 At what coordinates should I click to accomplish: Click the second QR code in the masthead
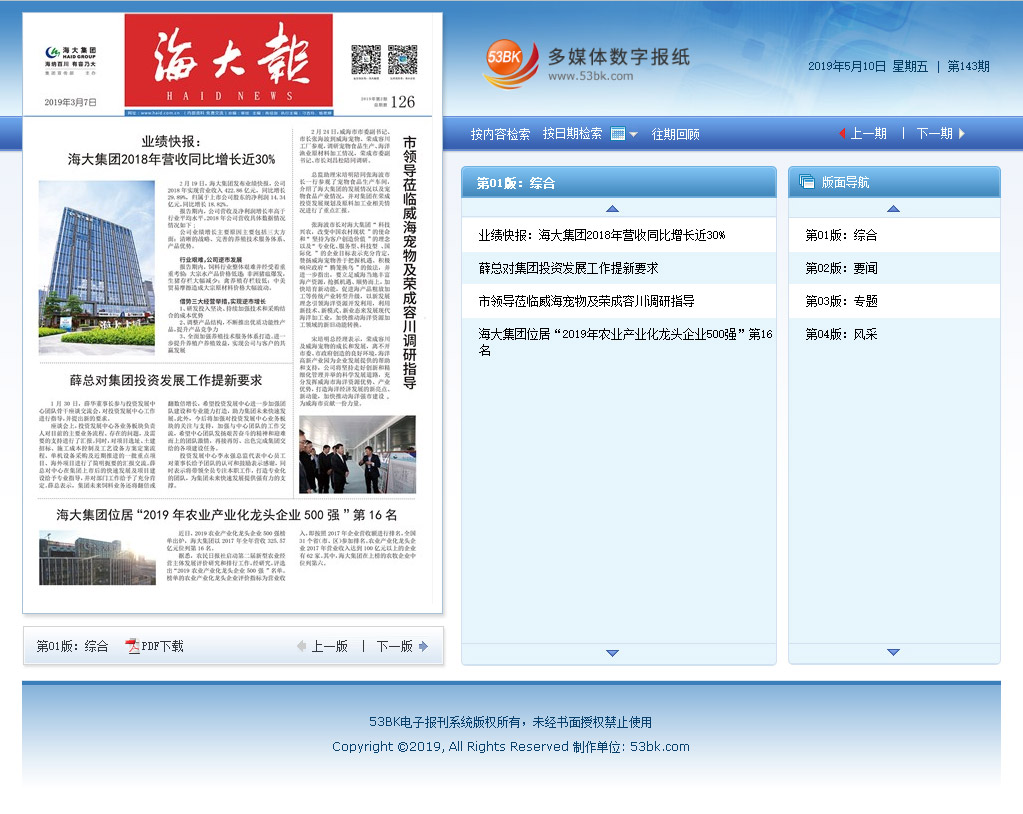402,61
